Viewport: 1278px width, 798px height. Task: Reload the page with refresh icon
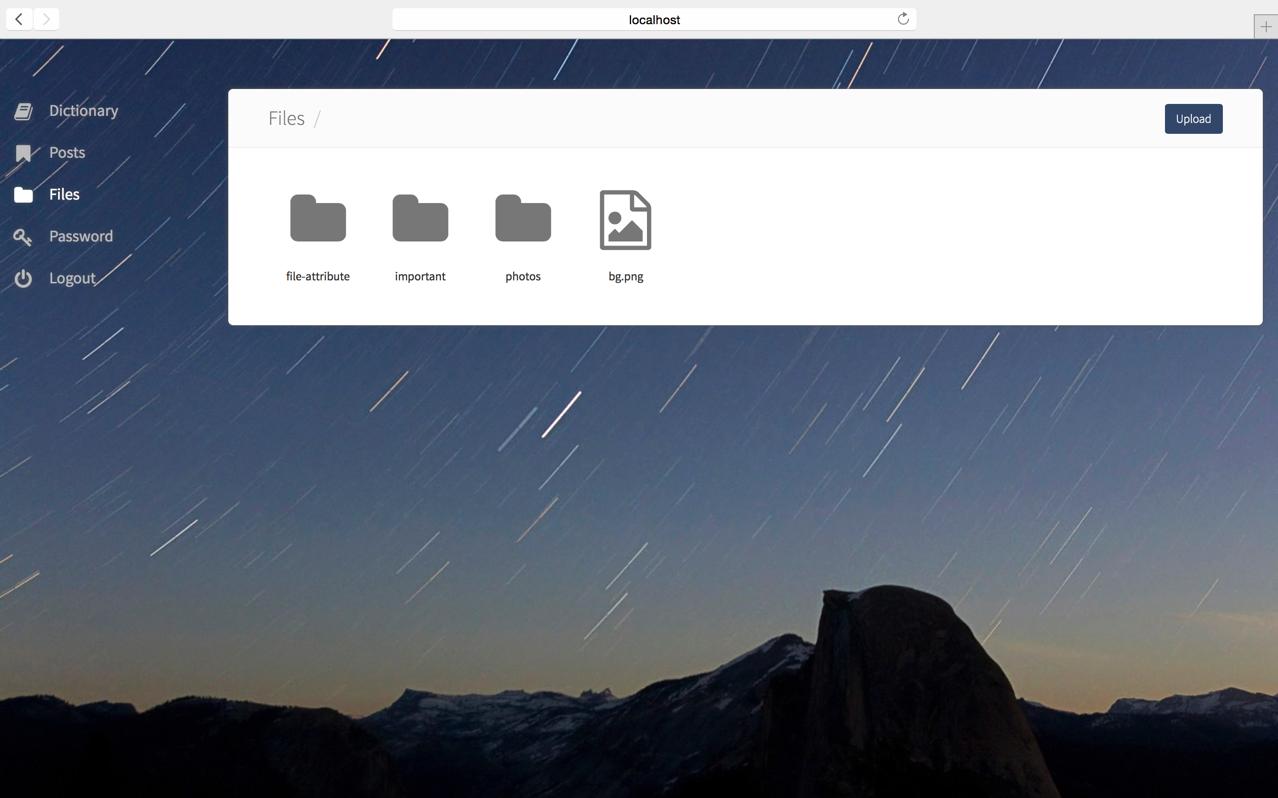[x=903, y=19]
